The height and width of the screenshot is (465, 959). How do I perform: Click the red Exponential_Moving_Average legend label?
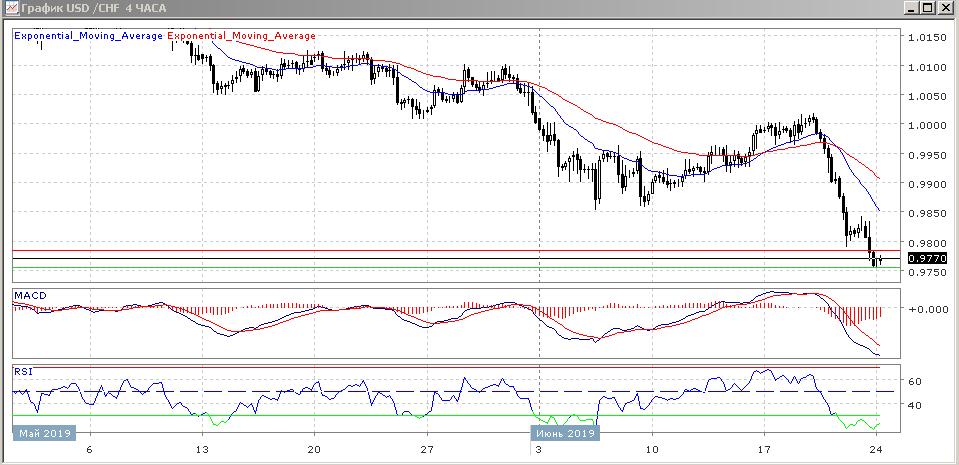(241, 36)
